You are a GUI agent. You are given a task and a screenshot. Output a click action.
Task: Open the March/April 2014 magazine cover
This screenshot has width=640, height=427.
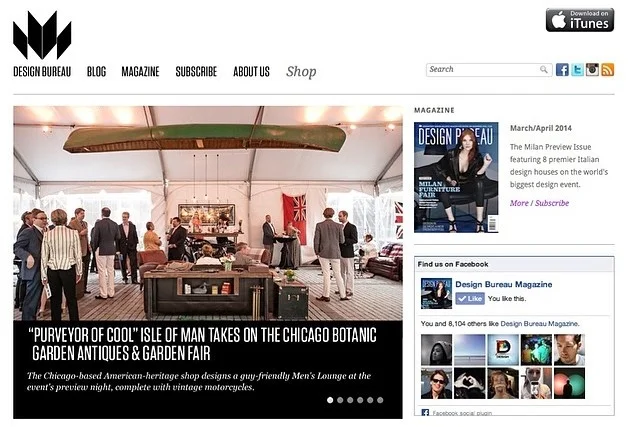click(x=456, y=177)
